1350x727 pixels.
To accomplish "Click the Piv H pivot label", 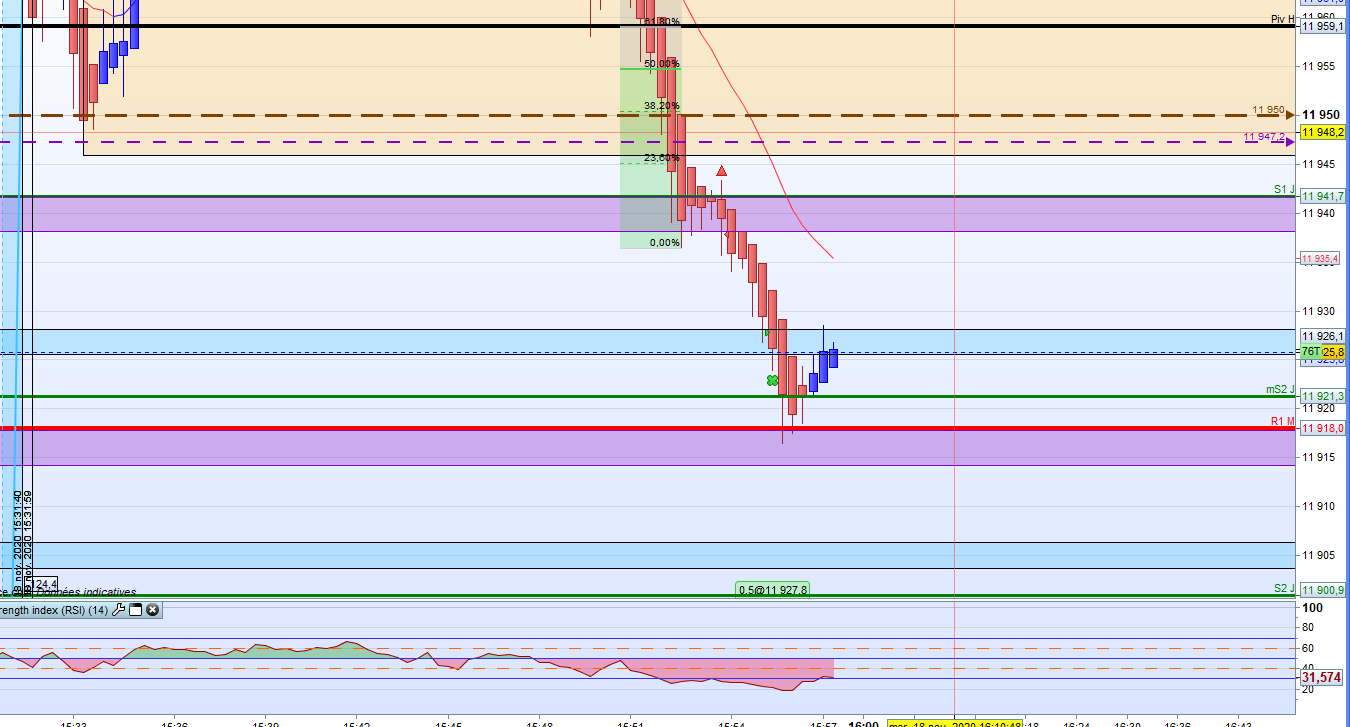I will pyautogui.click(x=1282, y=19).
